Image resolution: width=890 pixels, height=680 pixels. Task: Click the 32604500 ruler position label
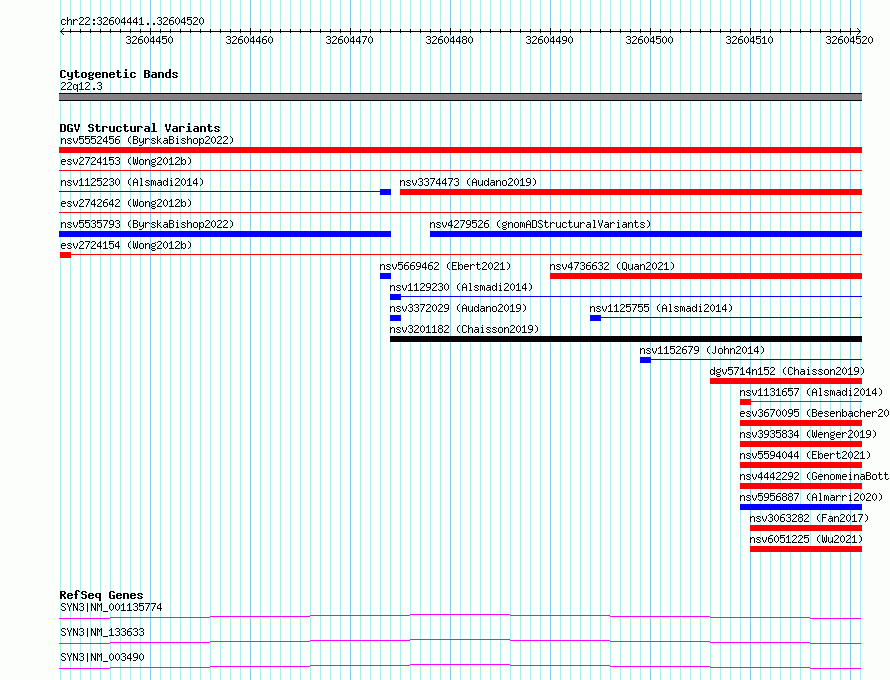click(x=649, y=40)
